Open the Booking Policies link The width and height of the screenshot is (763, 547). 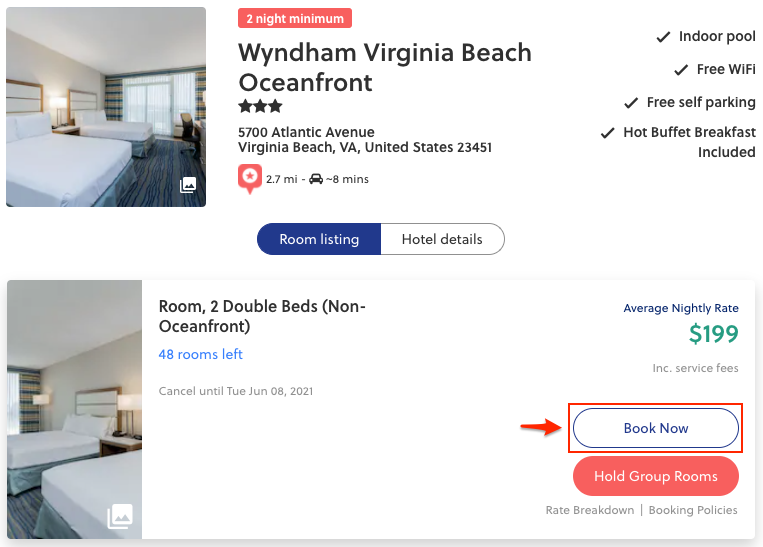(693, 510)
